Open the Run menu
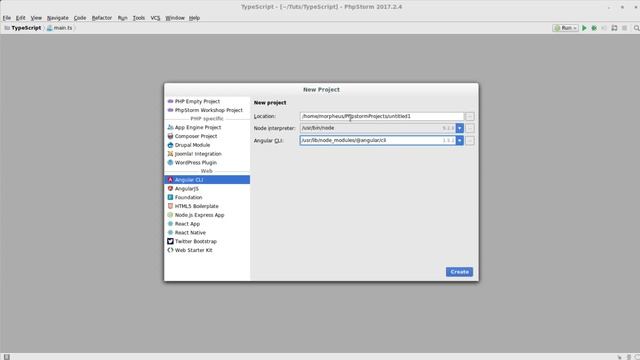 click(x=122, y=18)
